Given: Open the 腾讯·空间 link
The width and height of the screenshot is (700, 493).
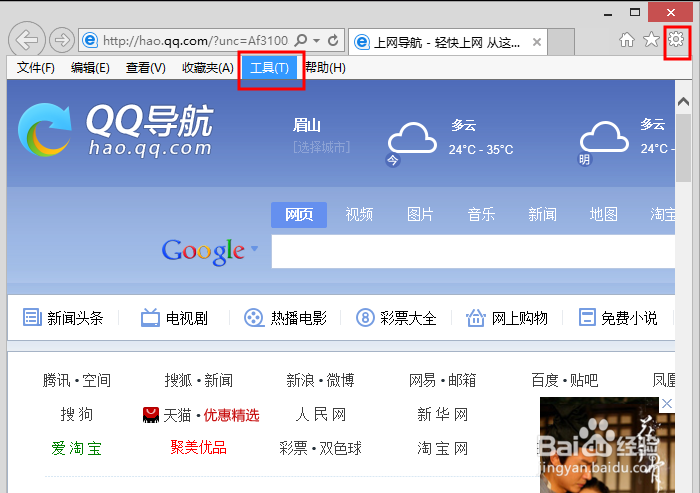Looking at the screenshot, I should [x=77, y=380].
